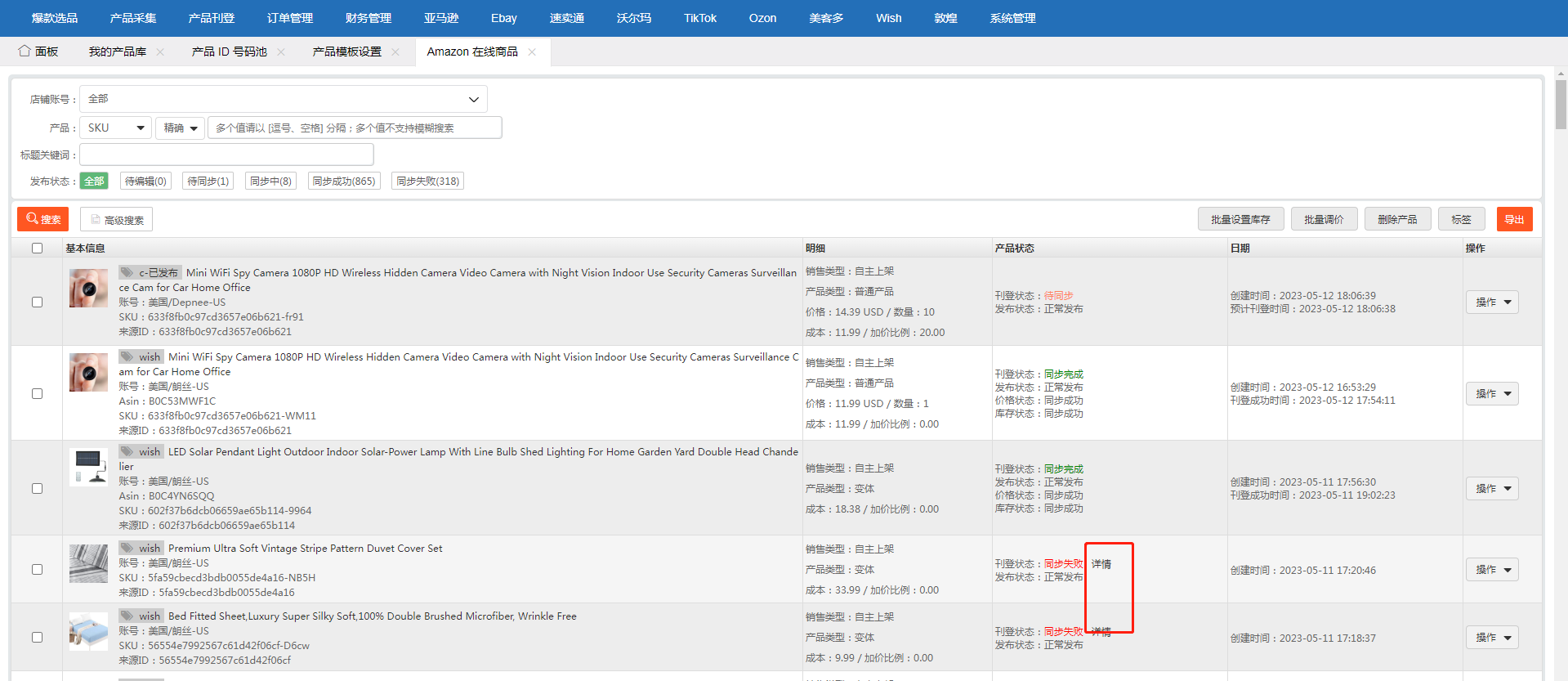Image resolution: width=1568 pixels, height=681 pixels.
Task: Check the row with Asin B0C53MWF1C
Action: 37,394
